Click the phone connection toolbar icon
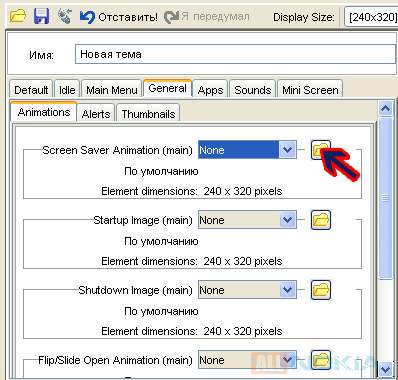398x380 pixels. [x=64, y=16]
